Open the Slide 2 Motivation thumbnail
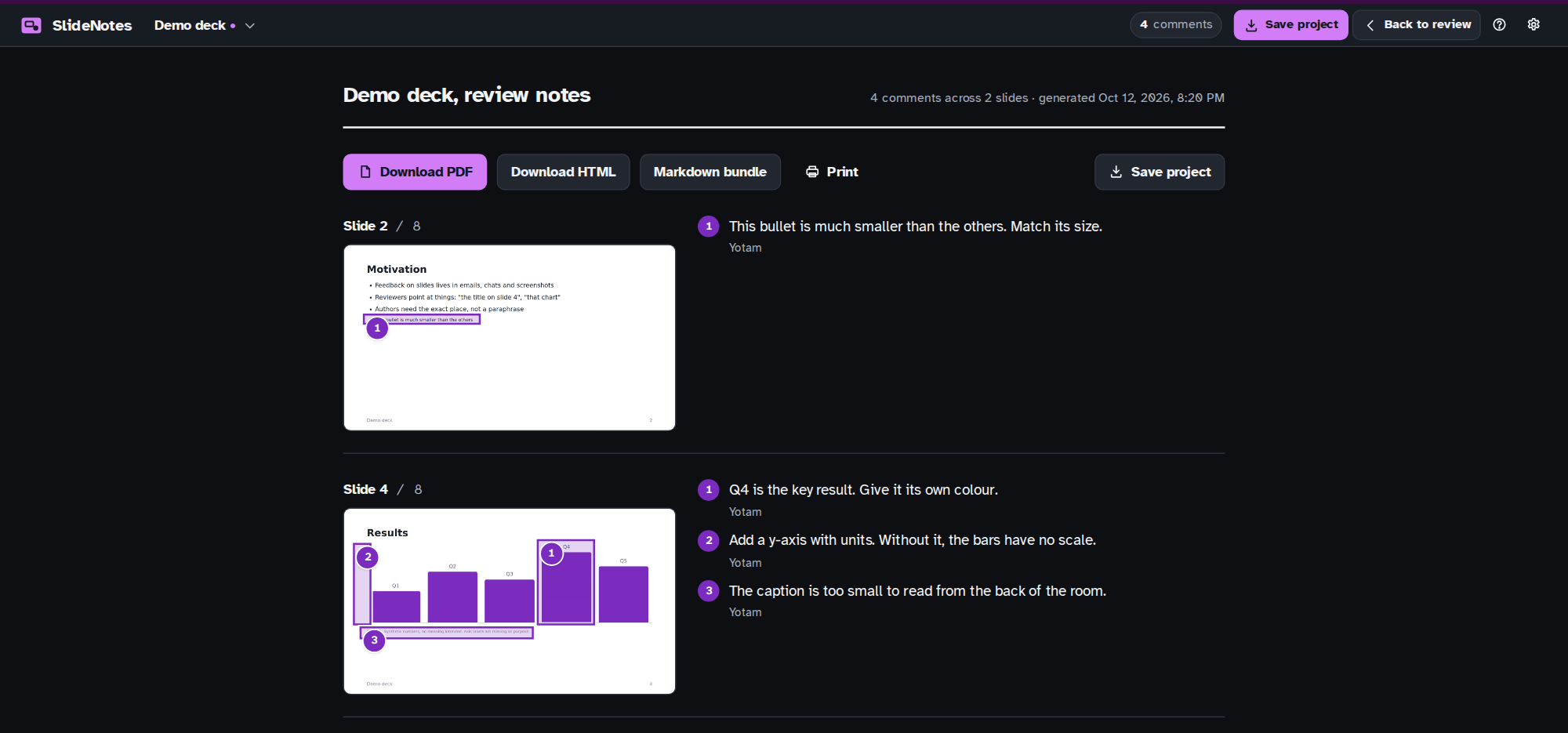This screenshot has height=733, width=1568. pyautogui.click(x=510, y=338)
